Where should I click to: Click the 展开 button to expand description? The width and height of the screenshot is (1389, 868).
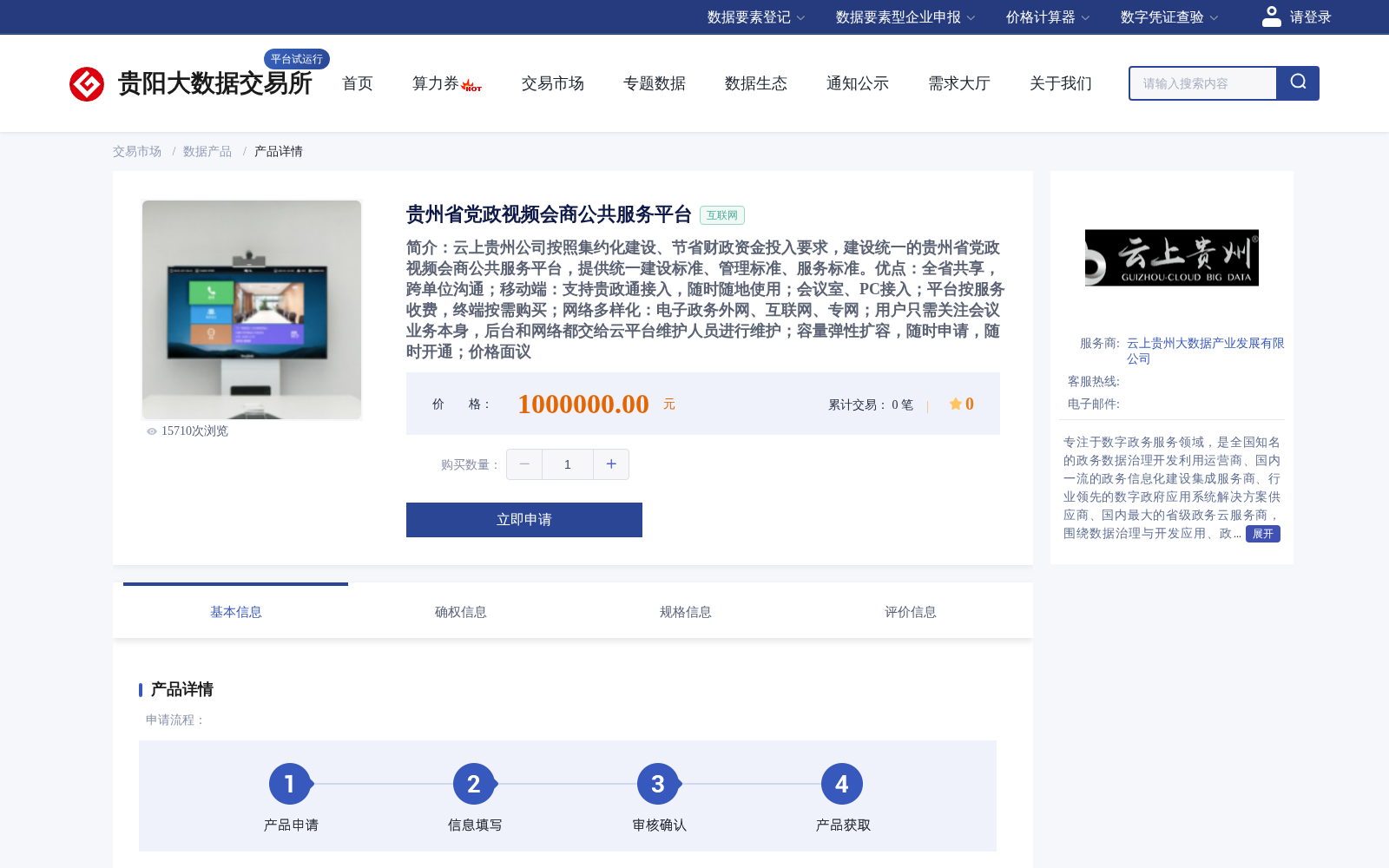(x=1263, y=534)
